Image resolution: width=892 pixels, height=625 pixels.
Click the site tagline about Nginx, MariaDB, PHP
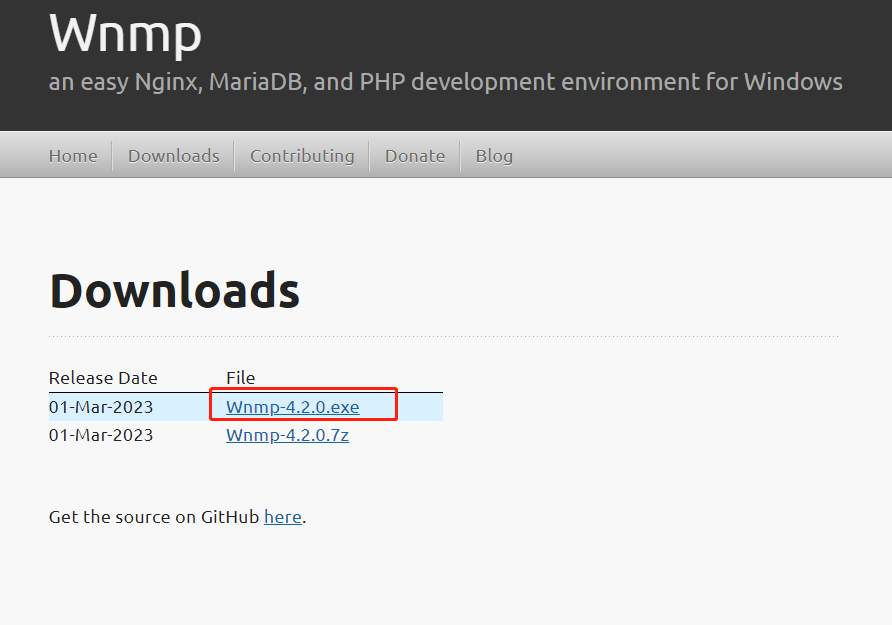[445, 82]
